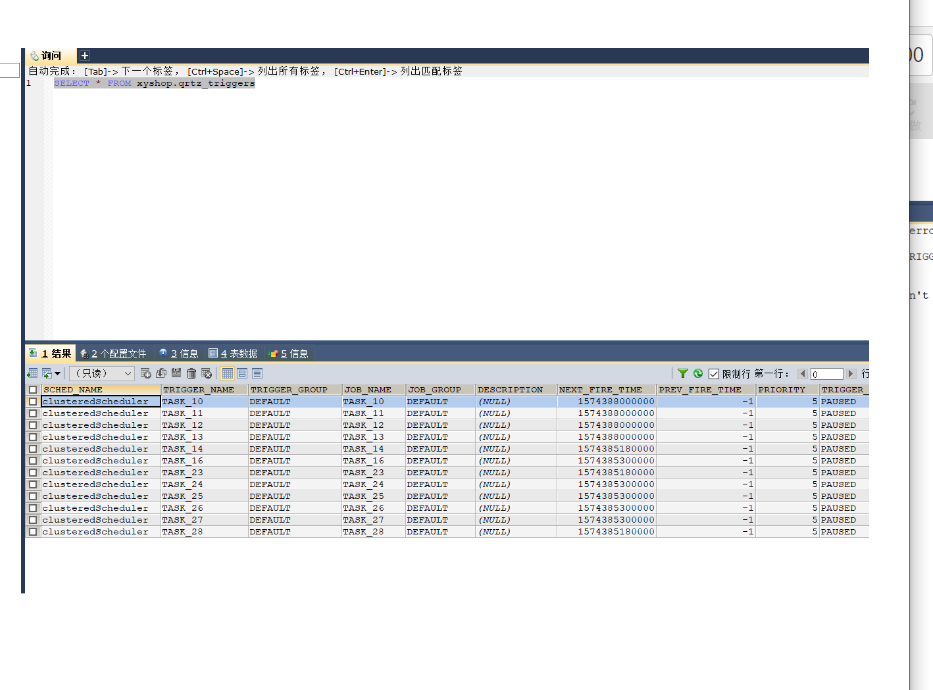
Task: Open the 5 信息 tab
Action: tap(289, 353)
